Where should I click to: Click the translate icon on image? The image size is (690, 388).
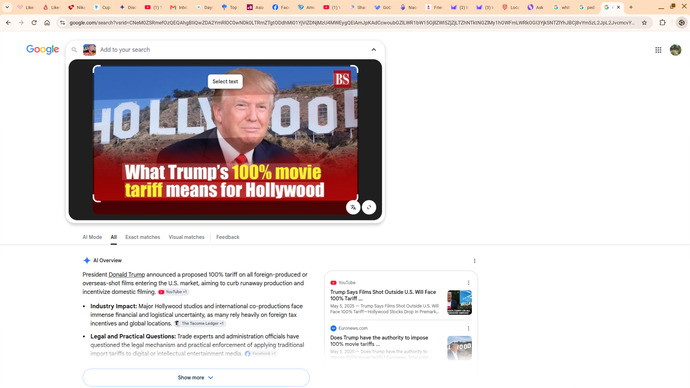pos(353,207)
